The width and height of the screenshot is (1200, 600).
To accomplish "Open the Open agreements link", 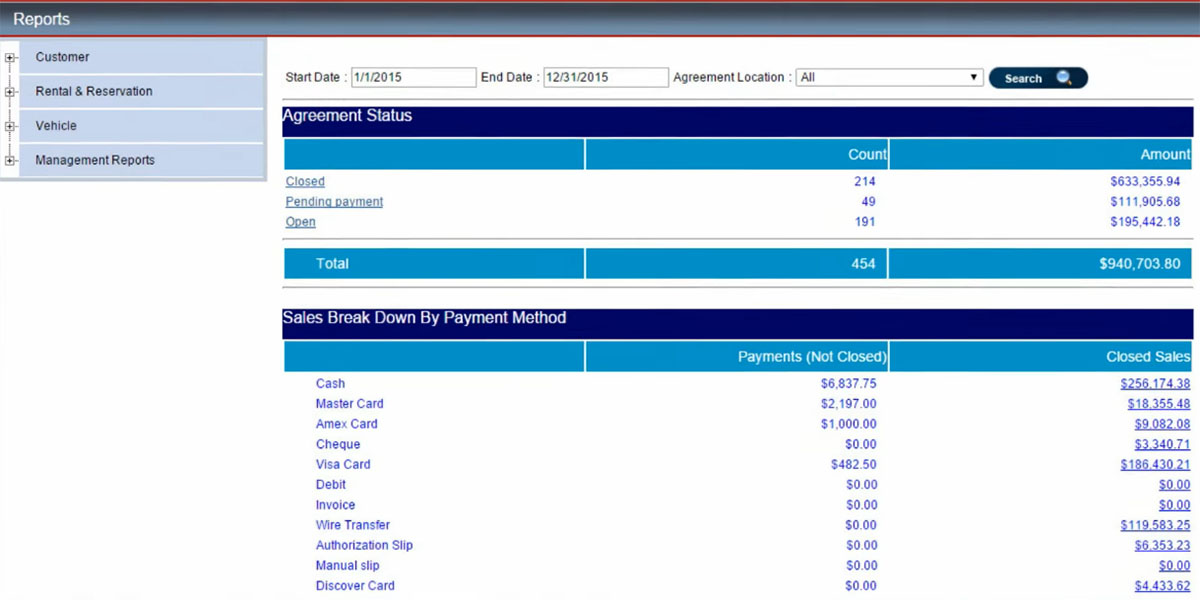I will point(300,222).
